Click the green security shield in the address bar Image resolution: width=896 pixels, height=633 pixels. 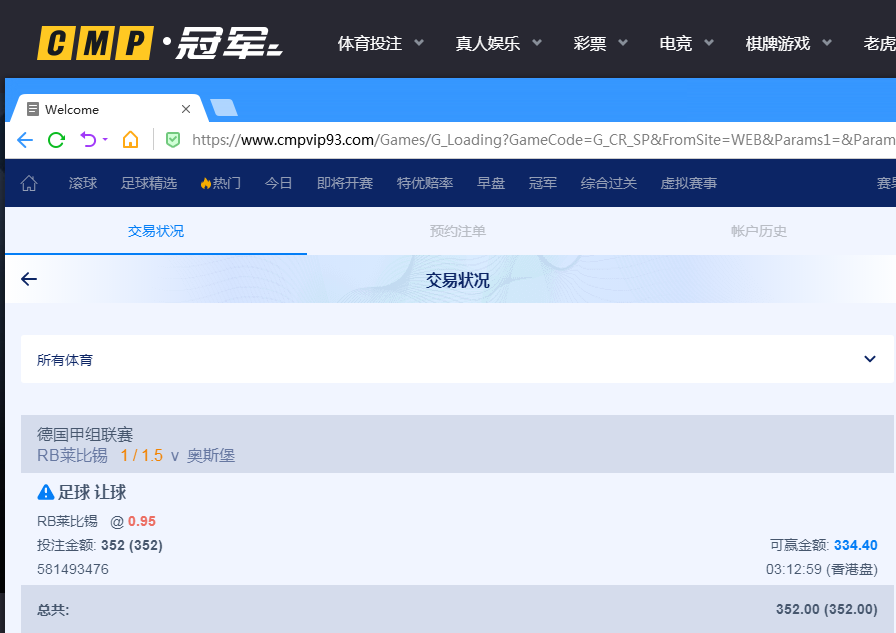(172, 141)
